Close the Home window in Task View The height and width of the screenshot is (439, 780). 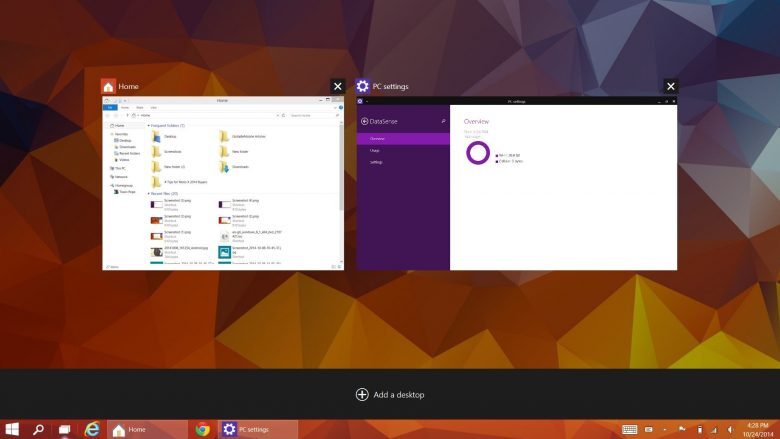pos(338,87)
